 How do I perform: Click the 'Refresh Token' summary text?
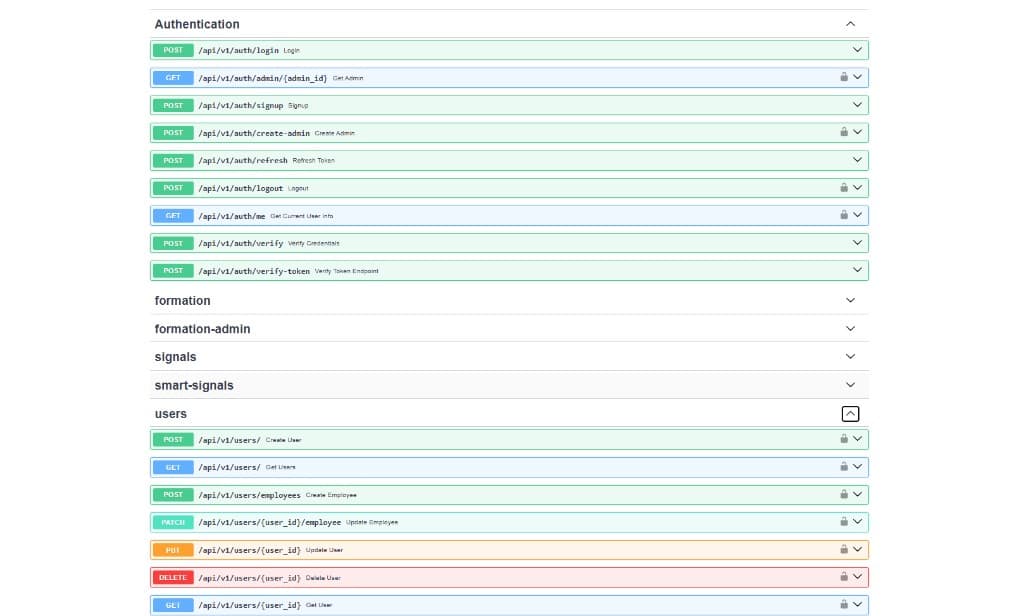[x=313, y=161]
